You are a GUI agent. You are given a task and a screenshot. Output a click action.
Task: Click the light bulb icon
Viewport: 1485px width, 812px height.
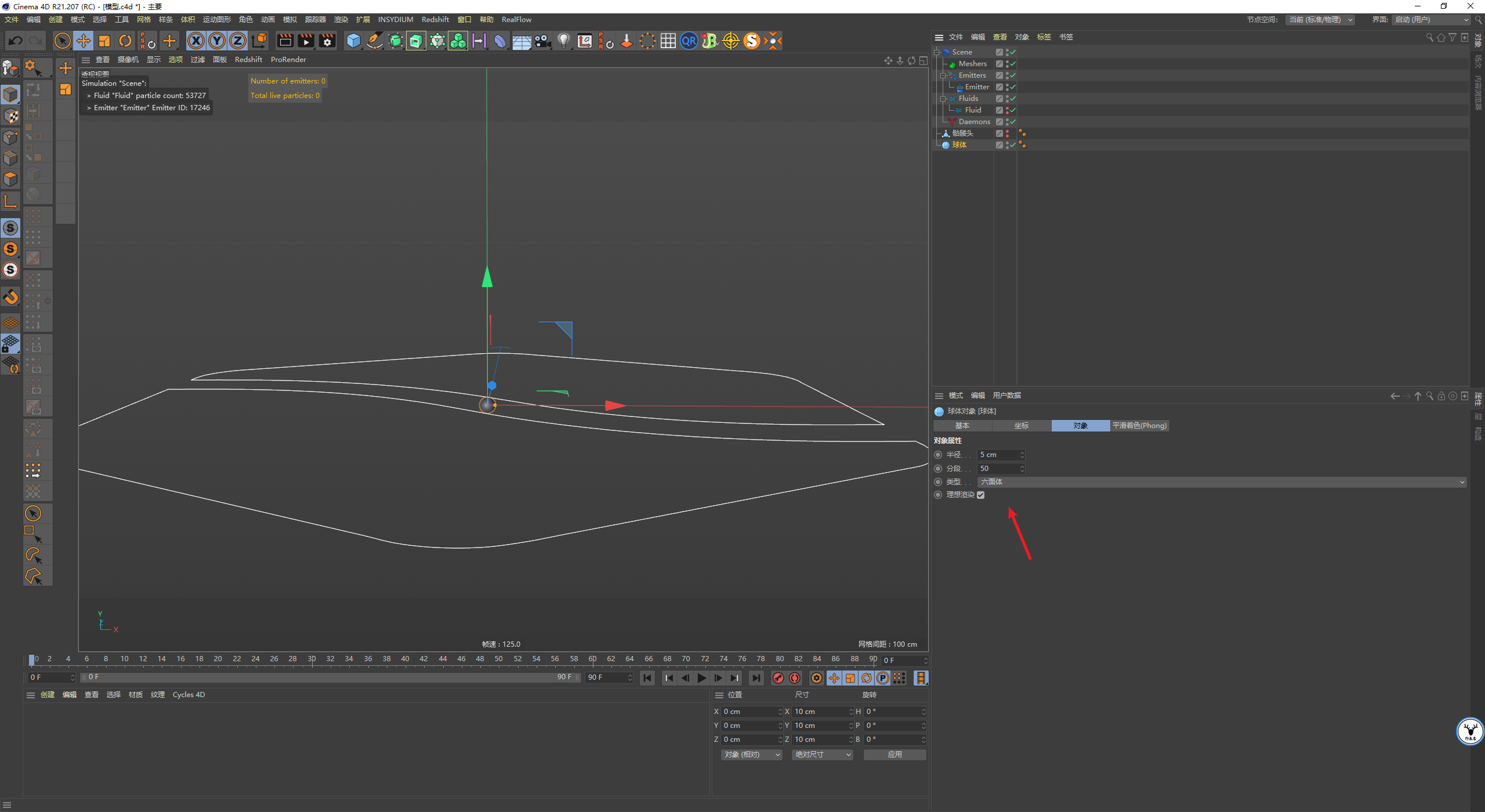pyautogui.click(x=563, y=41)
